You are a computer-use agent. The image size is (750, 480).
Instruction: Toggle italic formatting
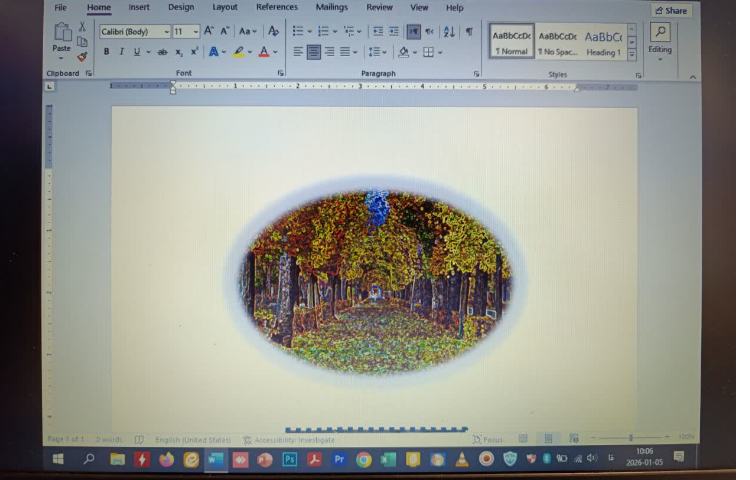(121, 52)
